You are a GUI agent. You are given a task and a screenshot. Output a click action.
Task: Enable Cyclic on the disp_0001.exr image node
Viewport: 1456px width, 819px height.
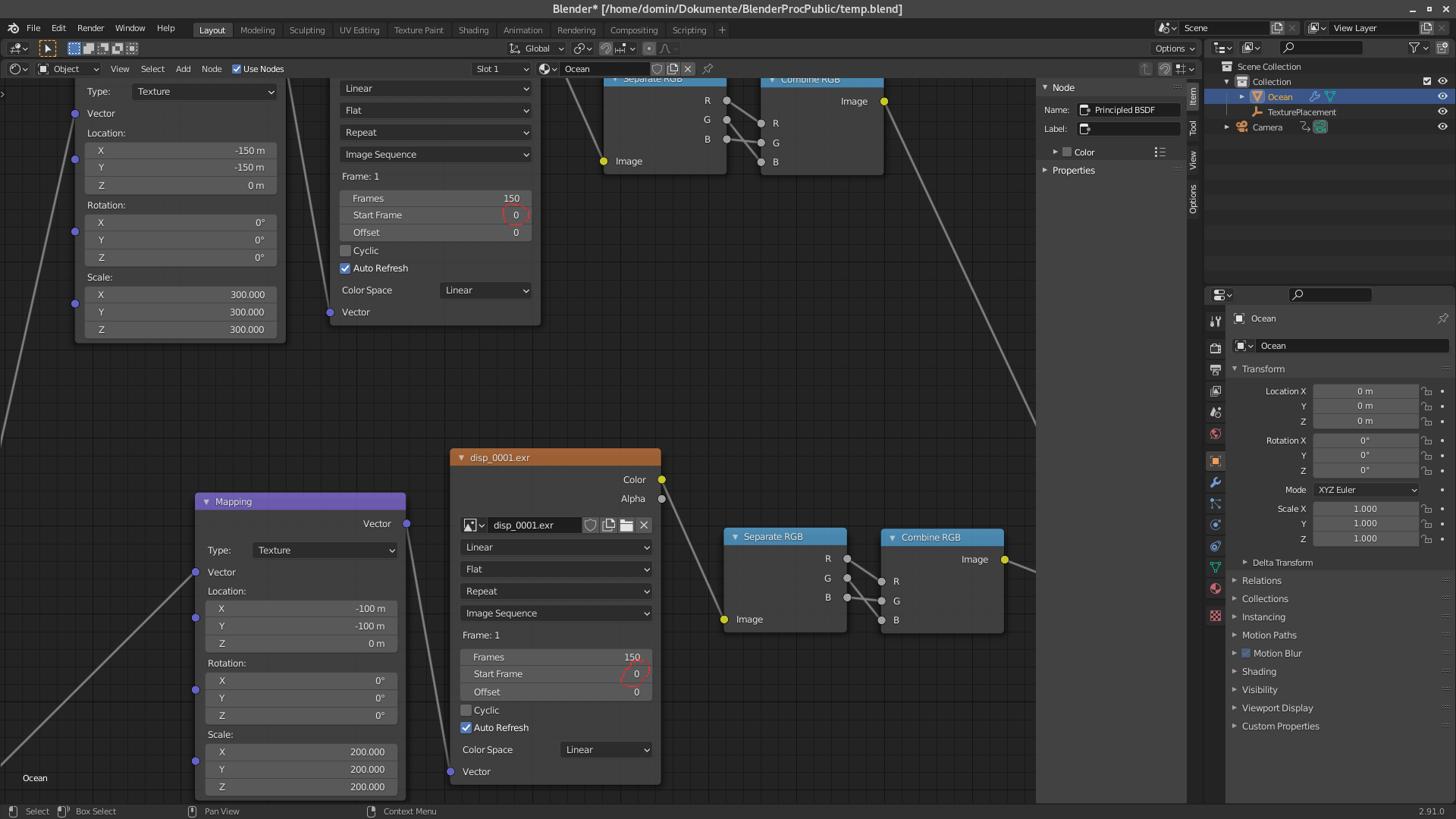tap(467, 710)
